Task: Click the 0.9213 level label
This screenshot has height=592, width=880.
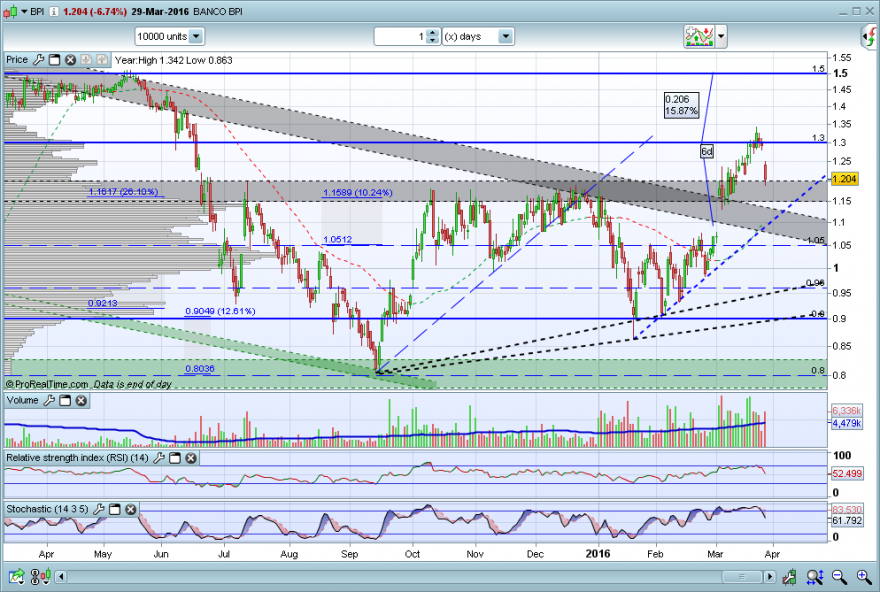Action: [x=103, y=303]
